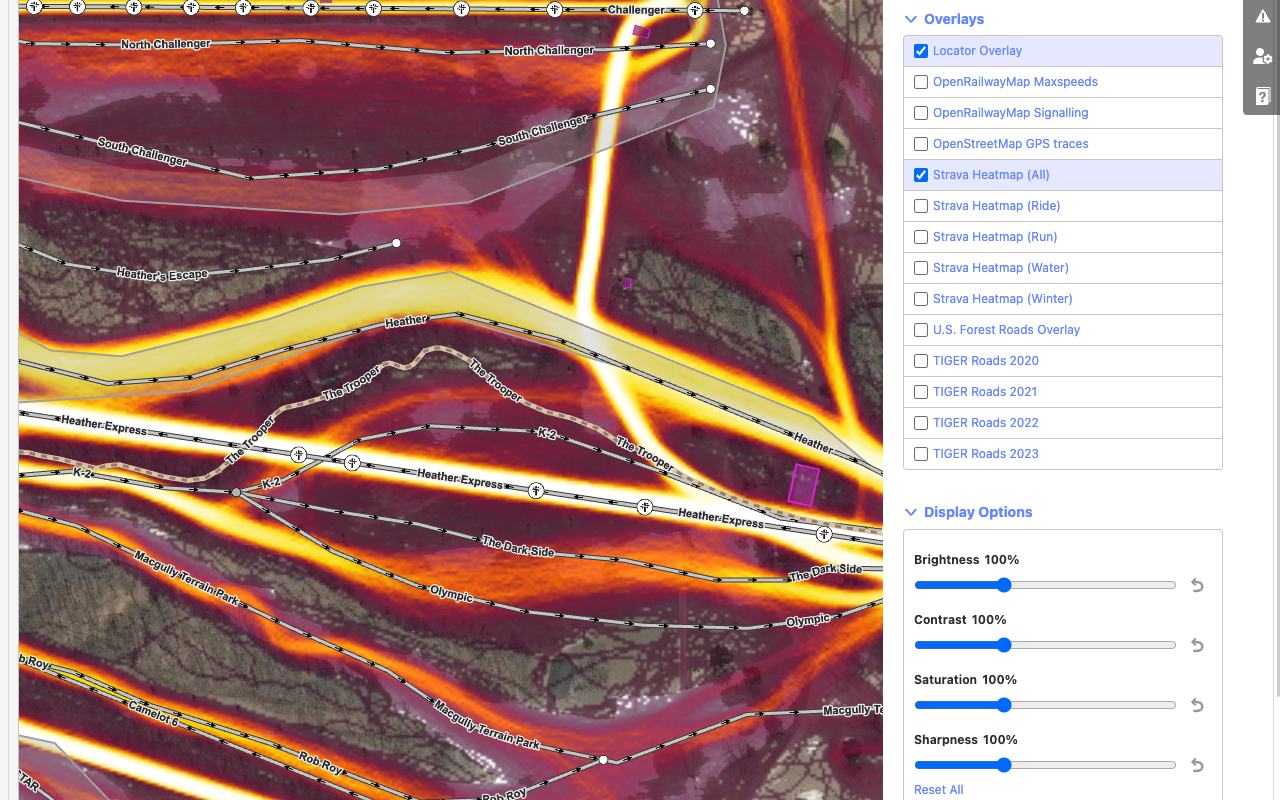The height and width of the screenshot is (800, 1280).
Task: Open the Help question-mark icon
Action: 1262,97
